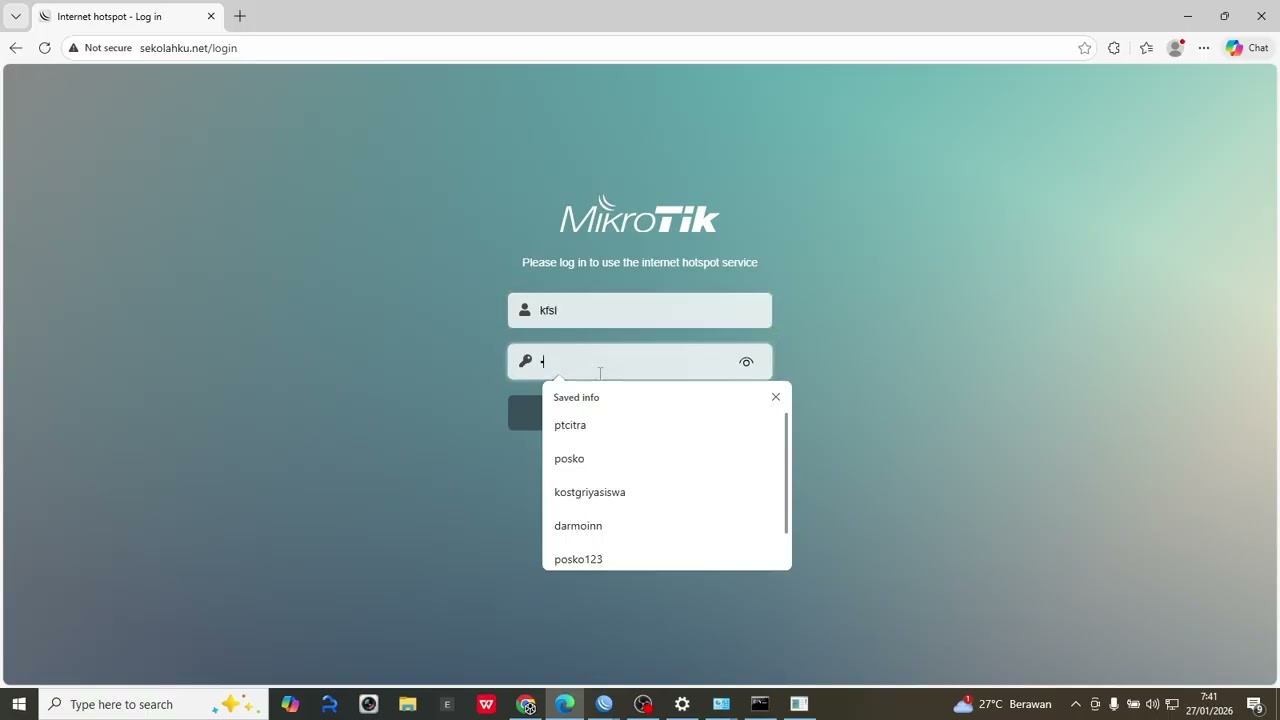Open Google Chrome from the taskbar
Image resolution: width=1280 pixels, height=720 pixels.
[526, 704]
